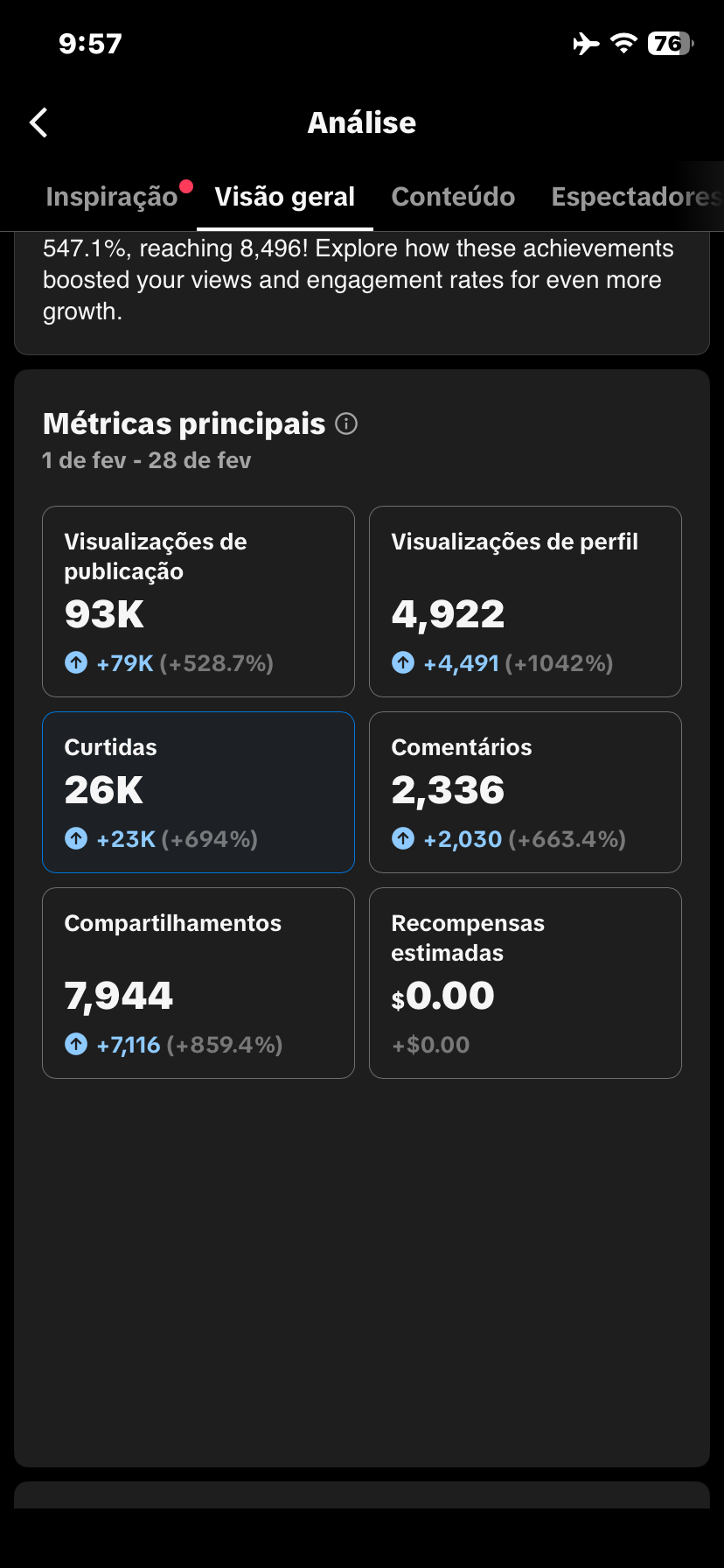Tap up-arrow icon in Compartilhamentos card

tap(76, 1044)
